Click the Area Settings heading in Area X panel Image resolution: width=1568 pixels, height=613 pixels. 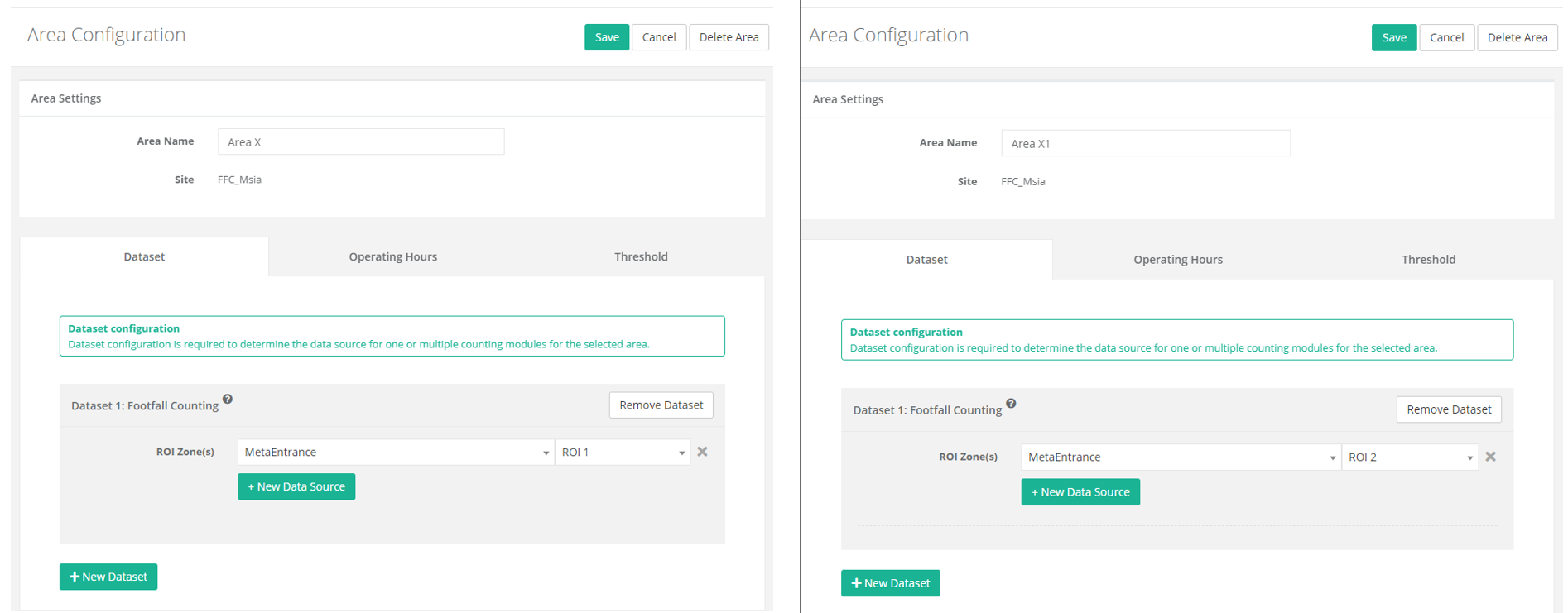pos(66,98)
